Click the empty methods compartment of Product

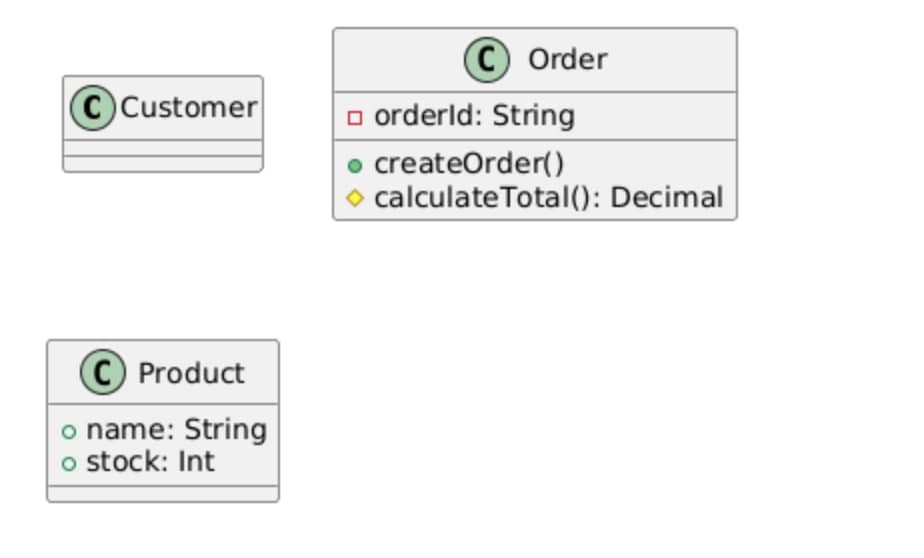163,494
